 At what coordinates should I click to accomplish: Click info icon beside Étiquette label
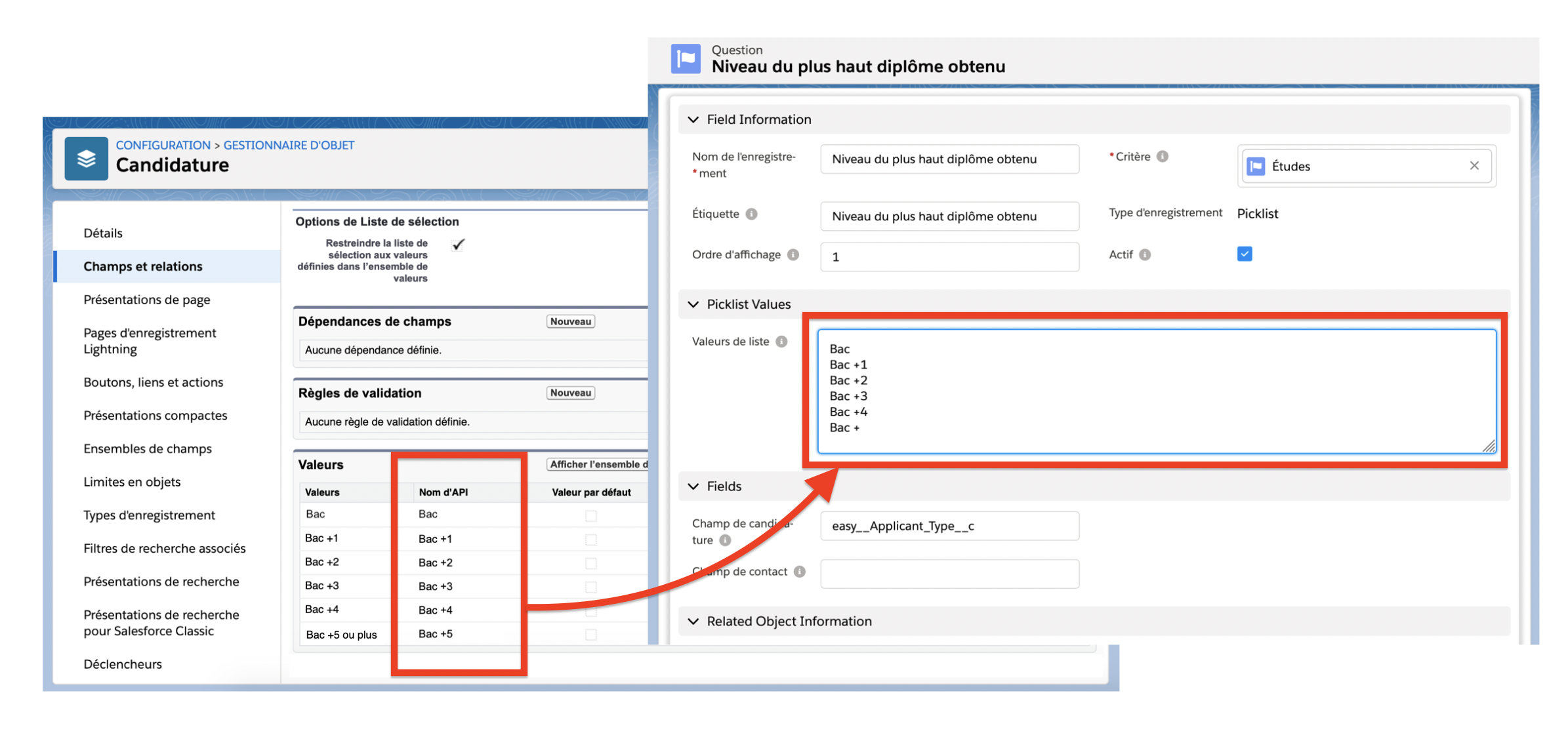(752, 214)
